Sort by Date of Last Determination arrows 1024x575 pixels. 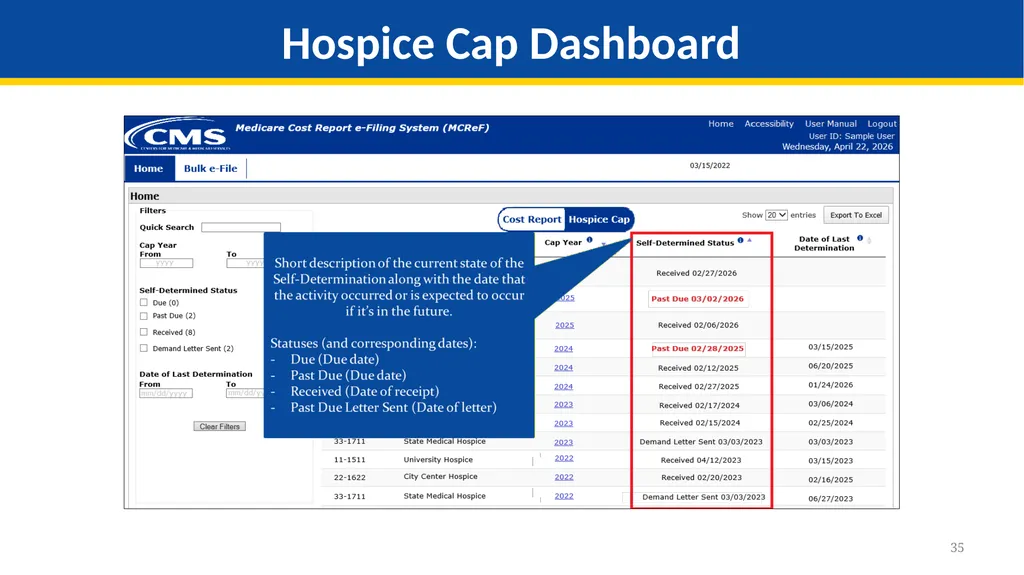pos(869,241)
